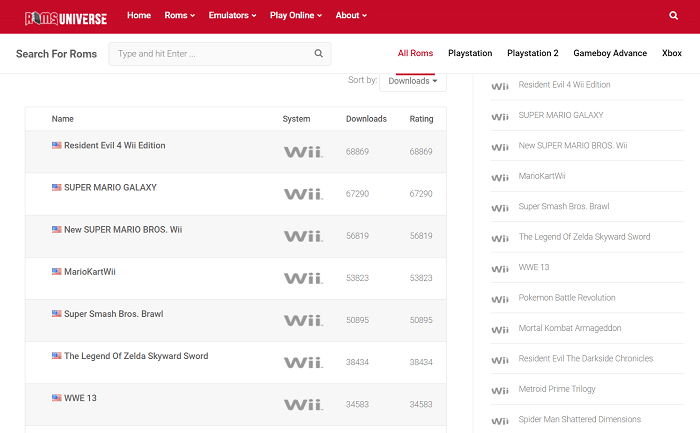Viewport: 700px width, 433px height.
Task: Switch to the Playstation tab
Action: pos(470,53)
